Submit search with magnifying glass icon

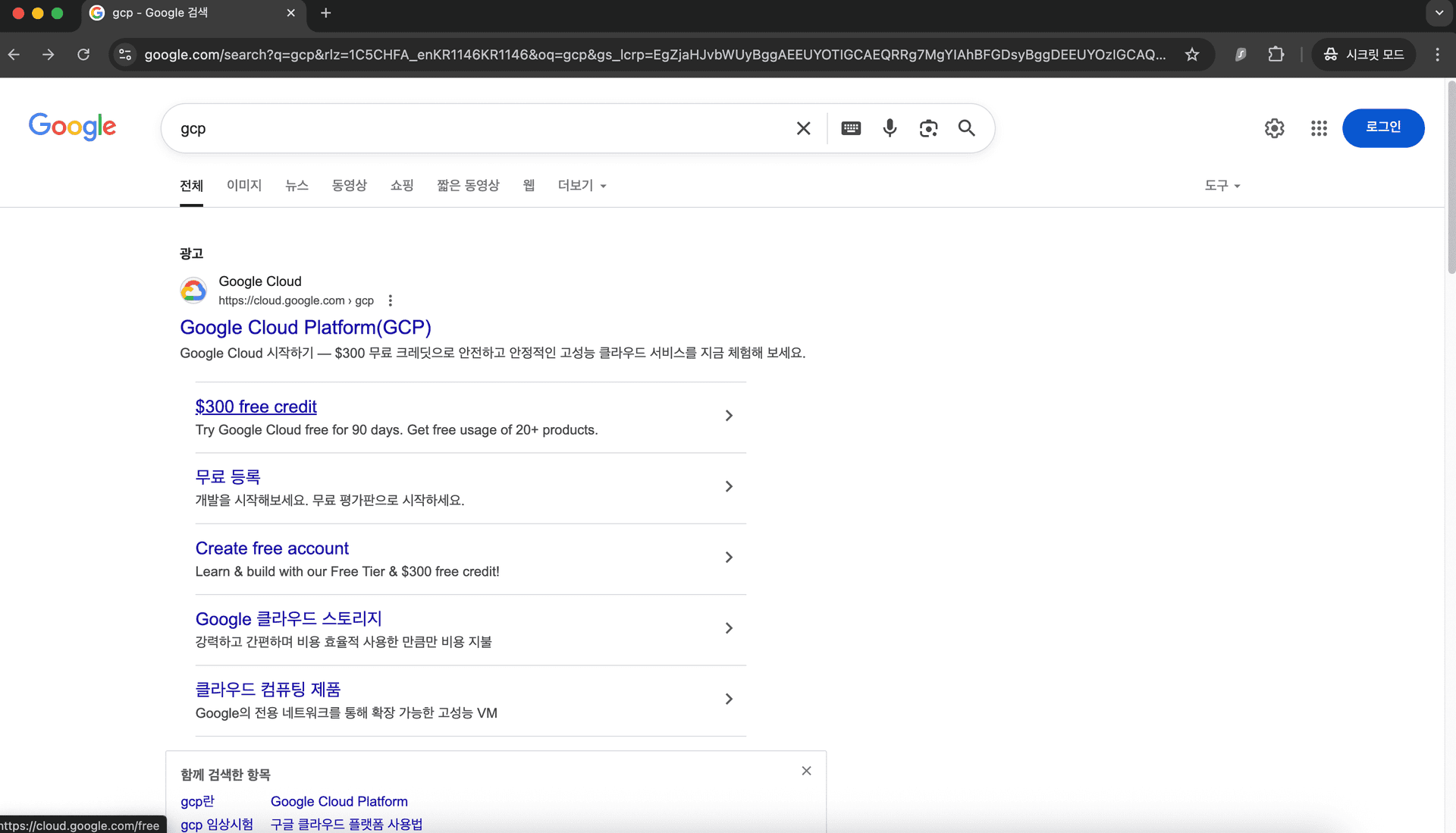[967, 128]
